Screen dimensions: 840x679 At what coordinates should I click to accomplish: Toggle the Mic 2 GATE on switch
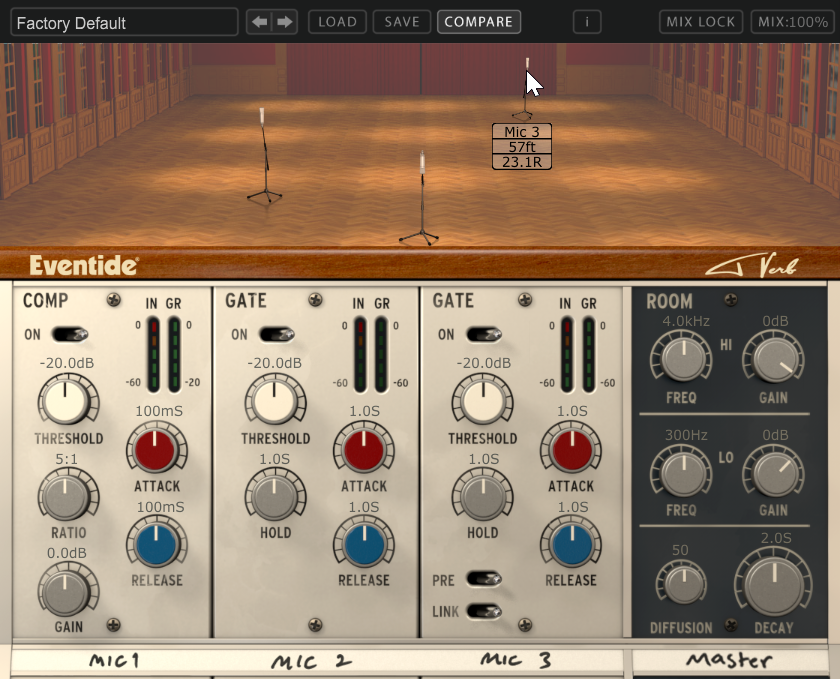(x=276, y=334)
